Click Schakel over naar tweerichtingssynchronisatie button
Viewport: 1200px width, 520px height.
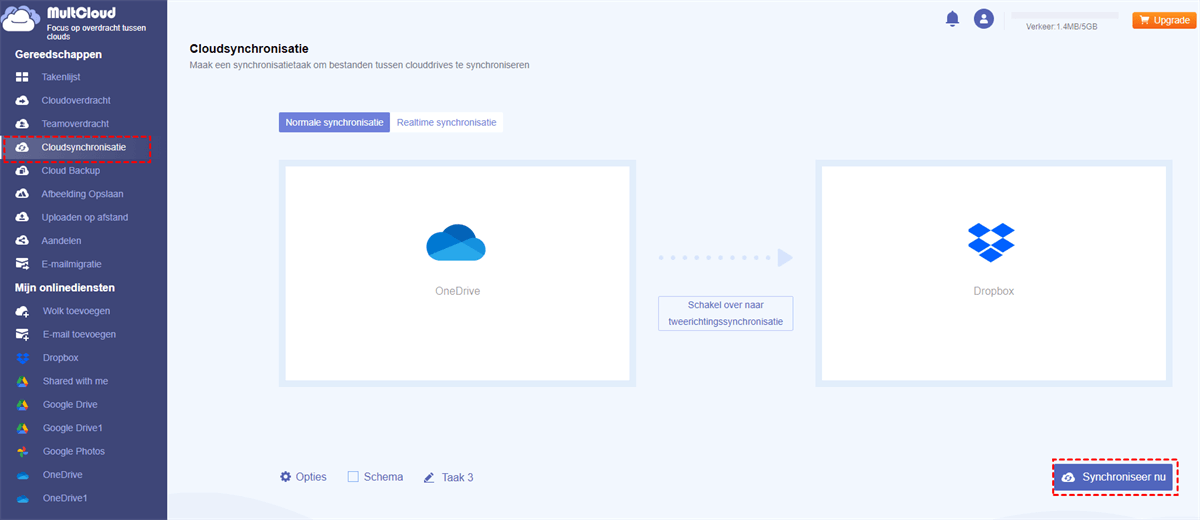[x=725, y=313]
